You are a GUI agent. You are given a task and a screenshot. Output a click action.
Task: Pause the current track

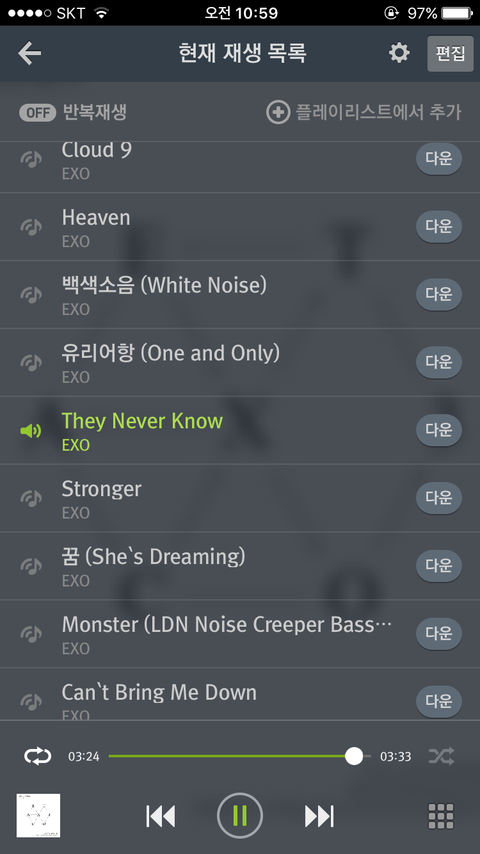240,815
